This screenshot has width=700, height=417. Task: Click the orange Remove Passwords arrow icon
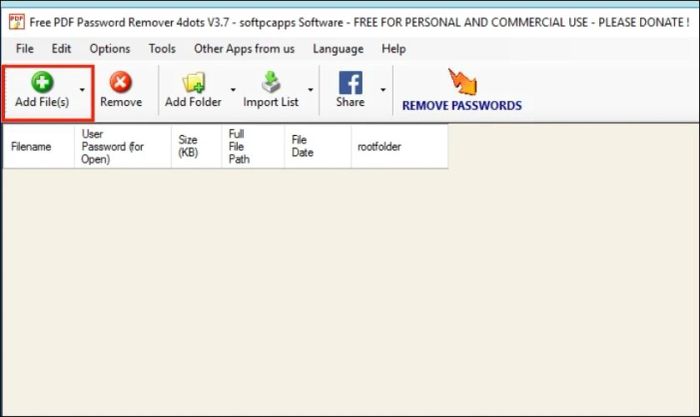pos(462,82)
